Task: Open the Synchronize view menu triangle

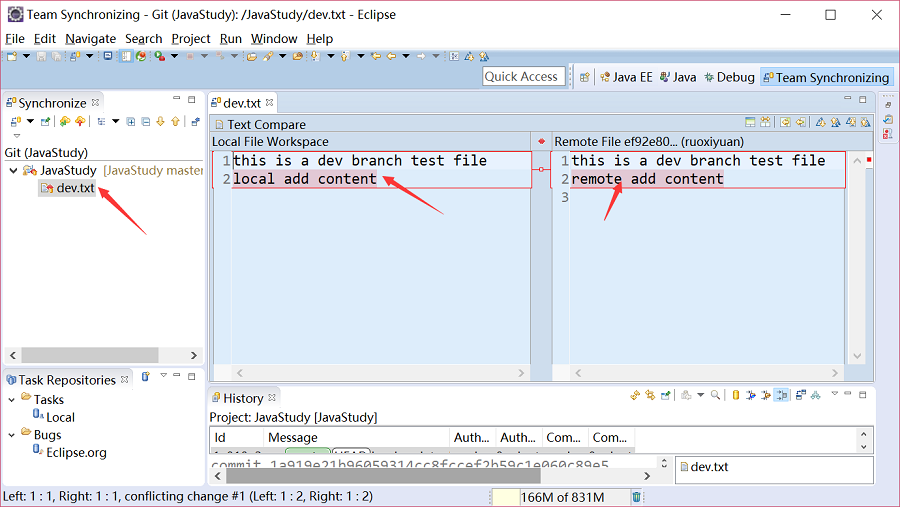Action: 17,136
